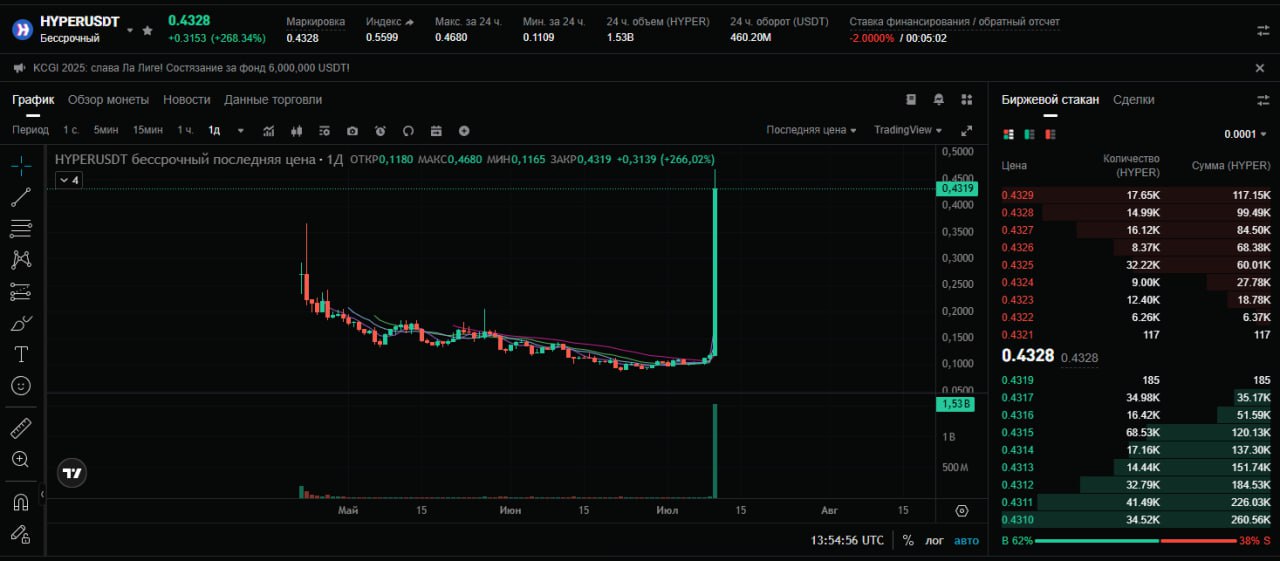The image size is (1280, 561).
Task: Click the plus icon in chart toolbar
Action: coord(464,131)
